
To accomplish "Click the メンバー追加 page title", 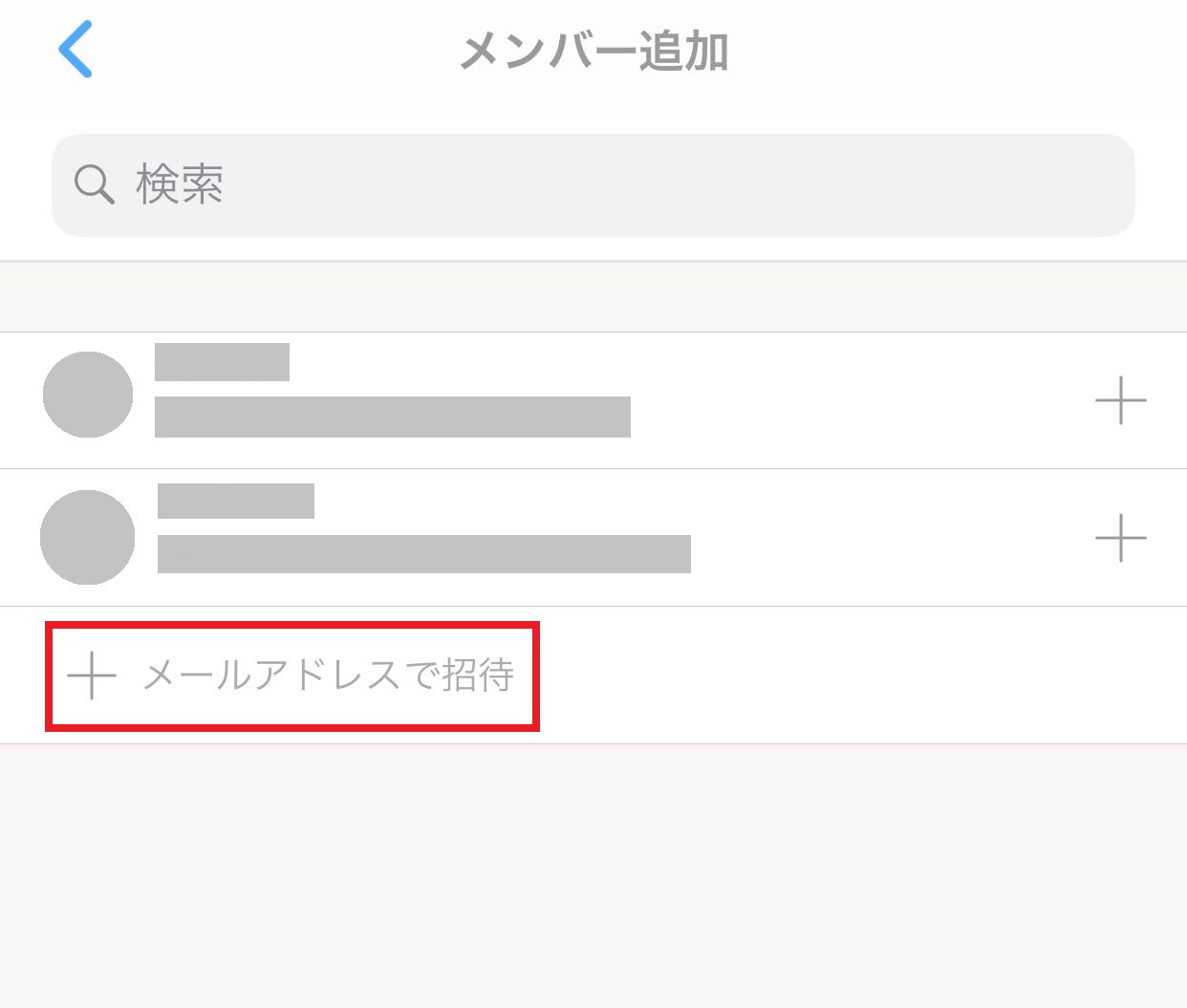I will tap(593, 52).
